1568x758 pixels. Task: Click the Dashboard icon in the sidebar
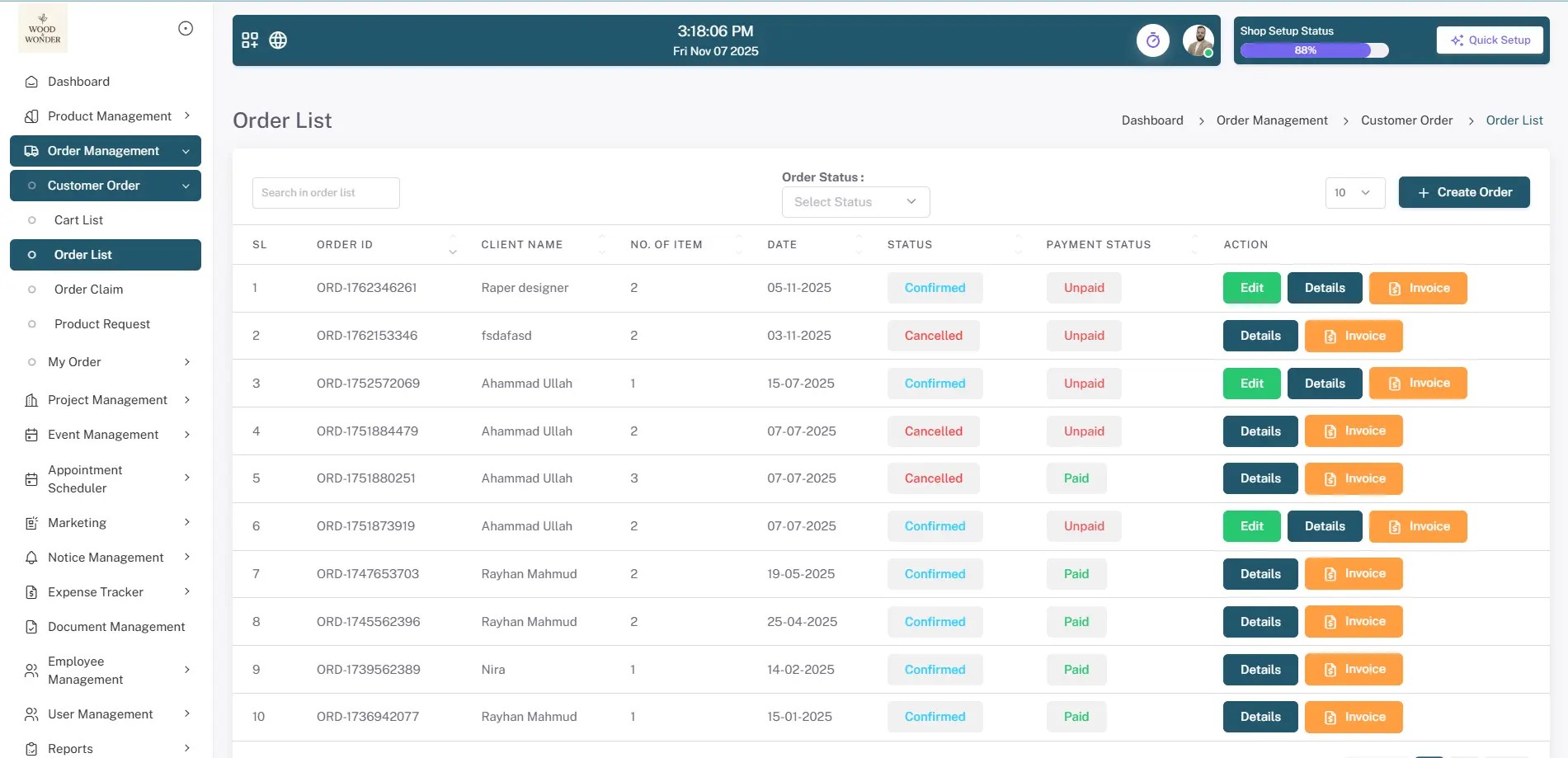[30, 81]
